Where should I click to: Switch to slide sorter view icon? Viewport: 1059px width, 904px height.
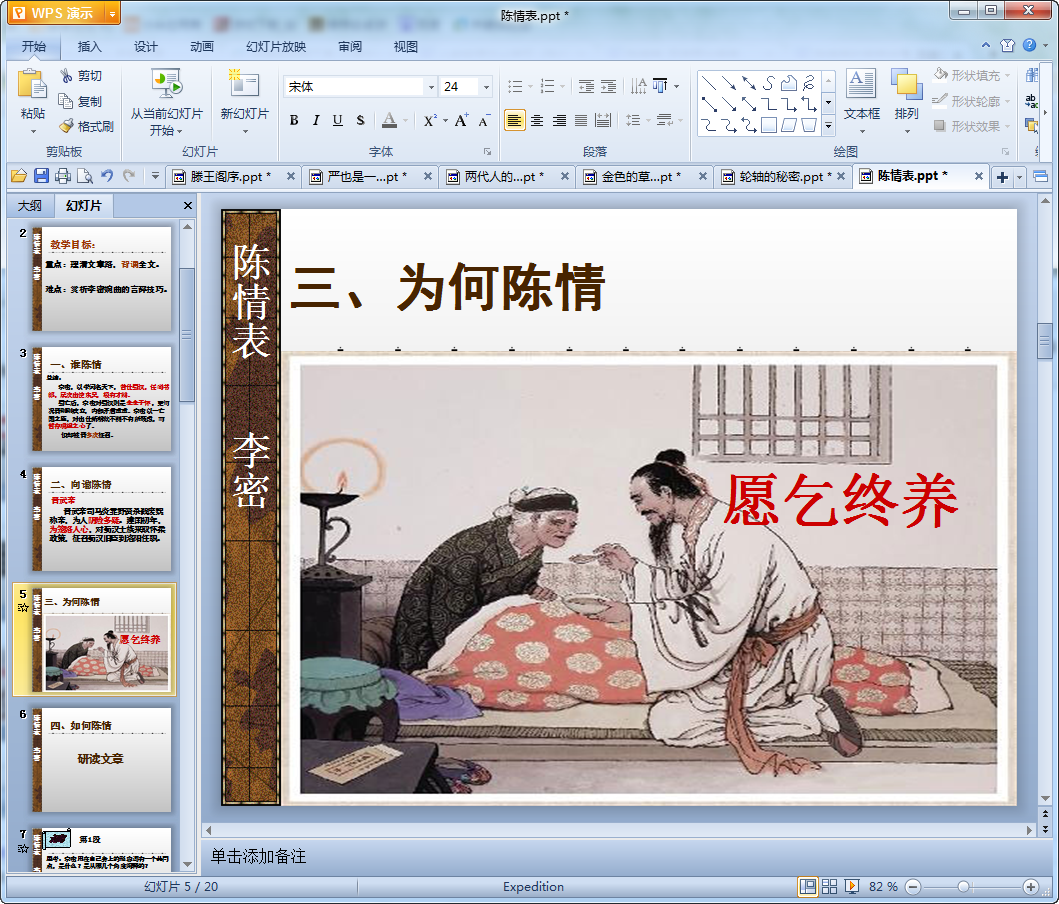pyautogui.click(x=829, y=886)
